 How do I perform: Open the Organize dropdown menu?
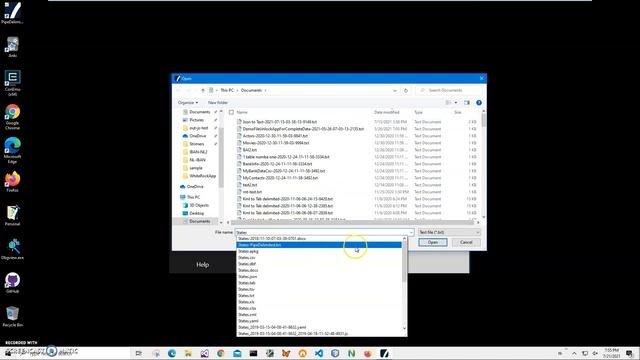188,102
